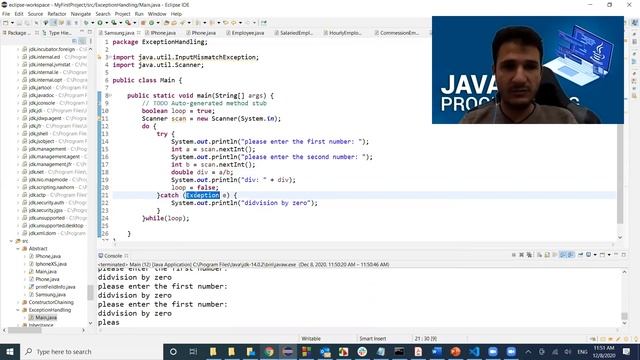Viewport: 640px width, 360px height.
Task: Click the Windows Start button
Action: pyautogui.click(x=10, y=351)
